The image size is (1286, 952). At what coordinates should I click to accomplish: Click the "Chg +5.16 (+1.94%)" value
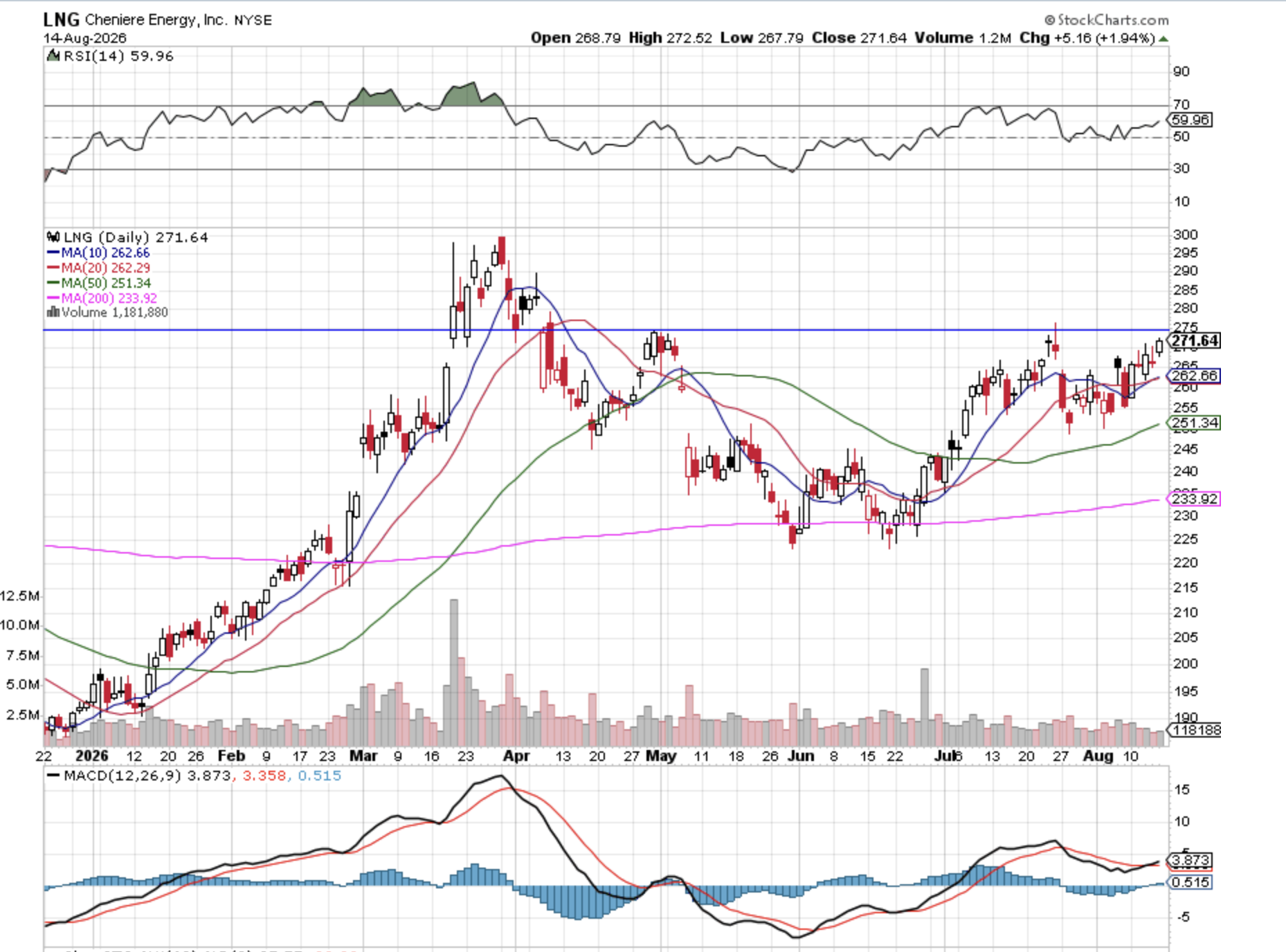[1087, 38]
